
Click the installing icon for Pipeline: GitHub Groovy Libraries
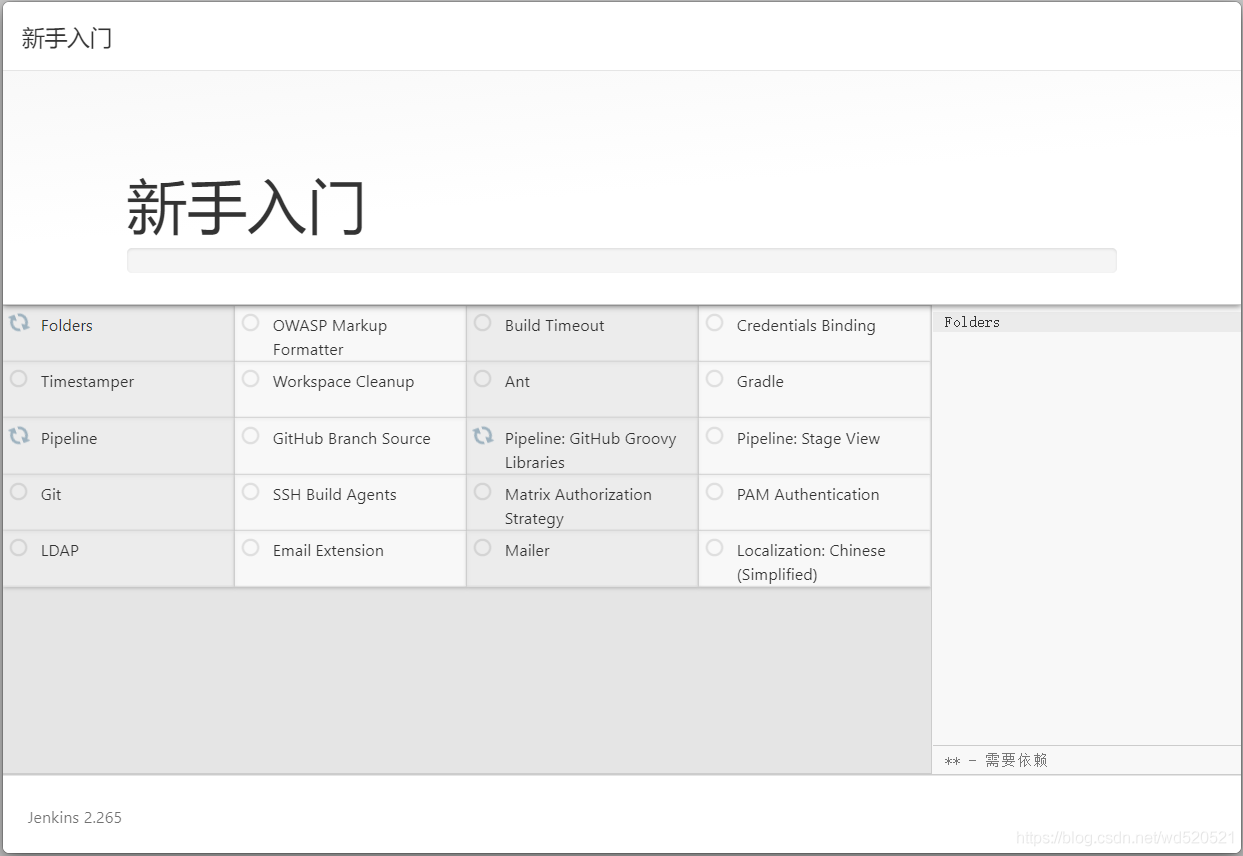(483, 435)
